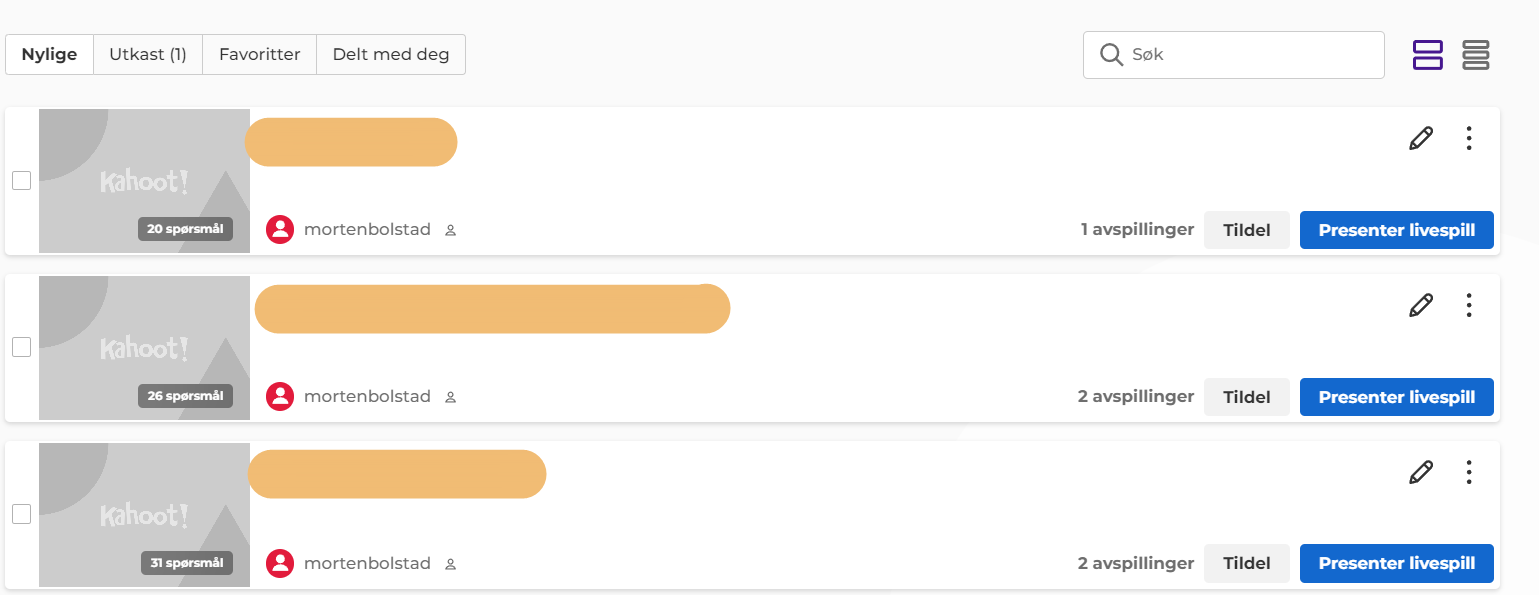
Task: Click the small visibility person icon on the 26 spørsmål kahoot
Action: 450,397
